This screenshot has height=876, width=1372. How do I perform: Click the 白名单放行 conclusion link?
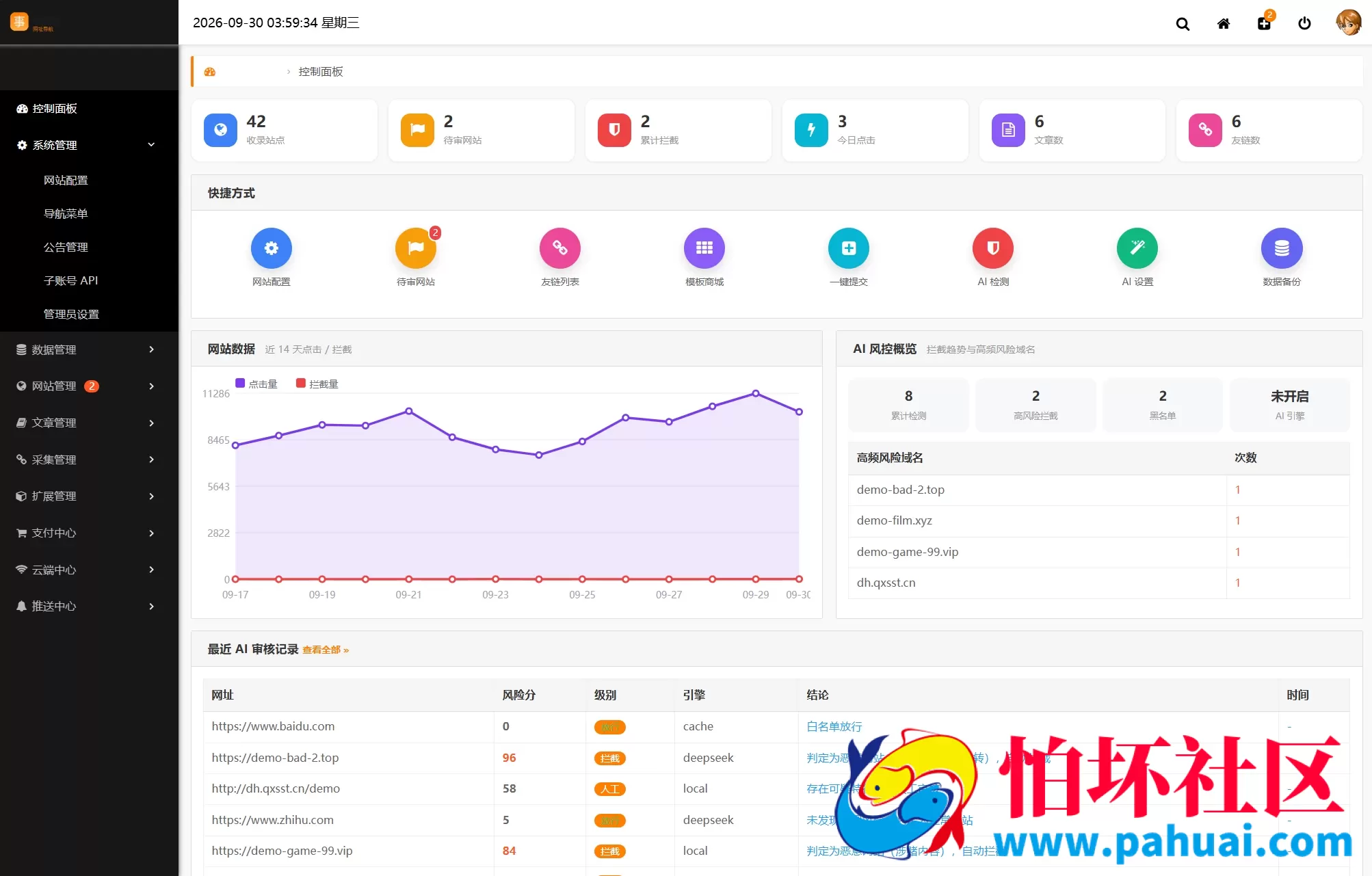click(x=834, y=727)
